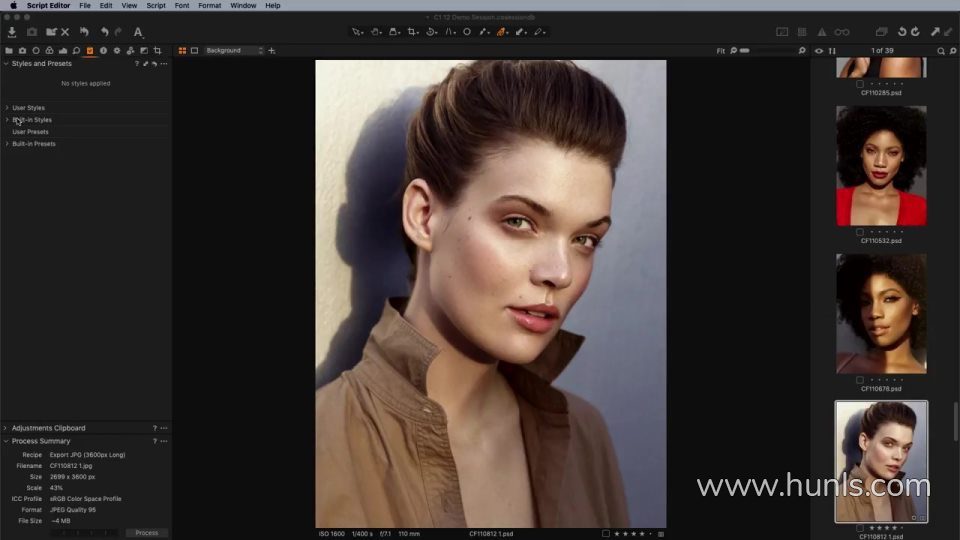This screenshot has height=540, width=960.
Task: Select the CF110678.psd thumbnail
Action: click(x=881, y=313)
